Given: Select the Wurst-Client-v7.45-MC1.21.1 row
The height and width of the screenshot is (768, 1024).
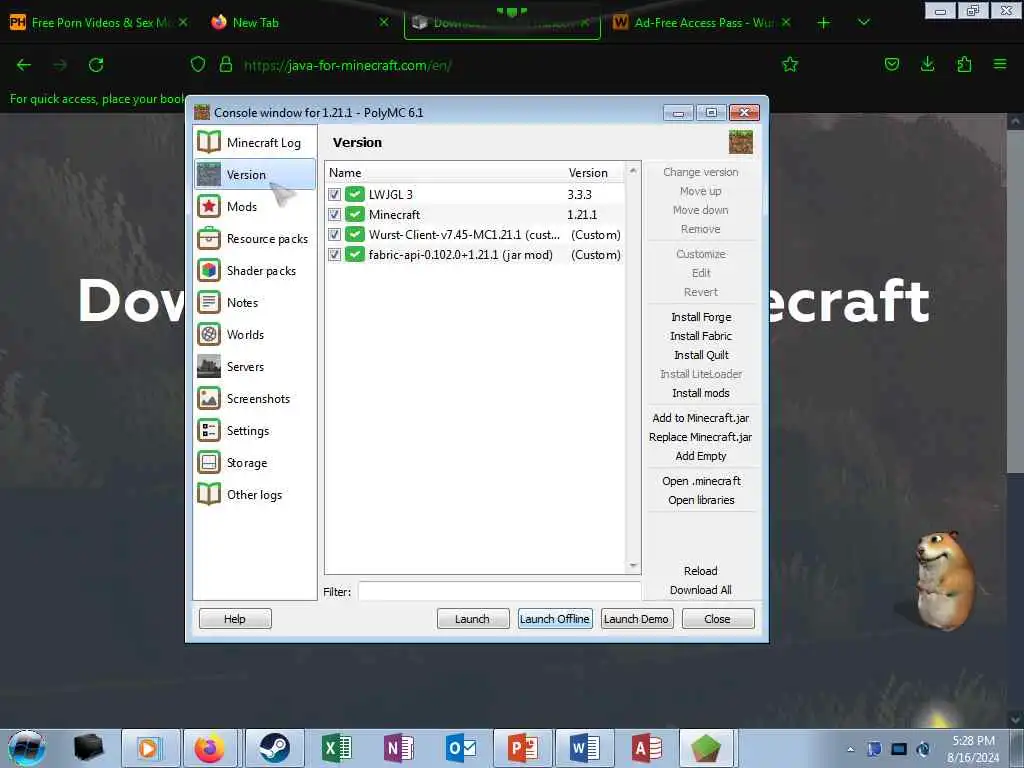Looking at the screenshot, I should click(475, 234).
